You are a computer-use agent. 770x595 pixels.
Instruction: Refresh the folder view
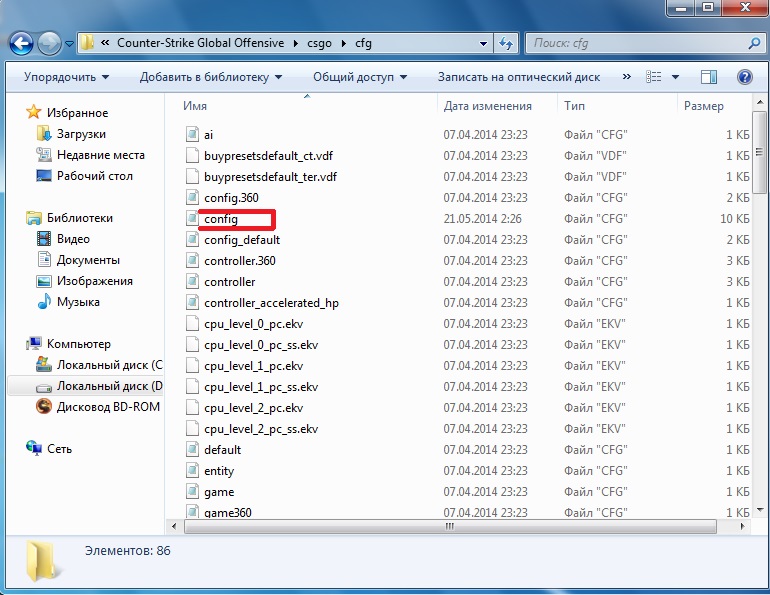[x=506, y=44]
